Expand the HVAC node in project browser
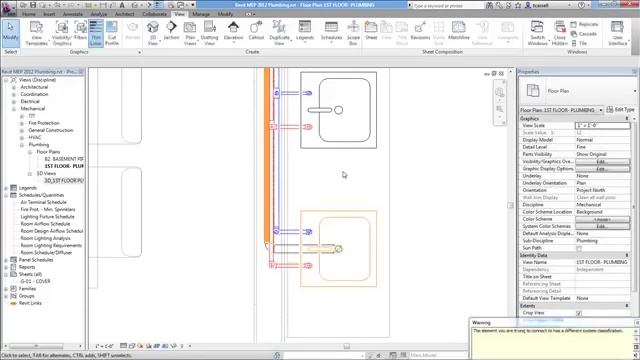 (22, 138)
